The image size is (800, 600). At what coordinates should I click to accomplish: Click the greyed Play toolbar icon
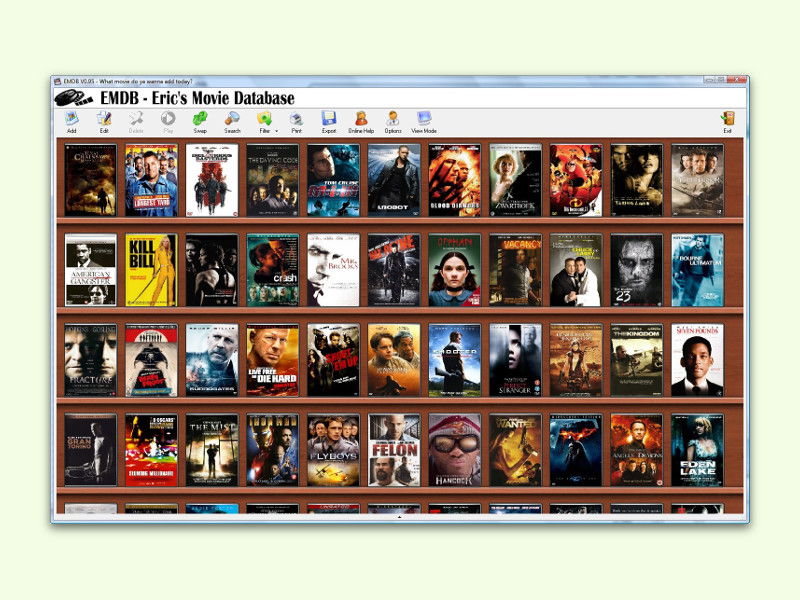click(x=168, y=119)
